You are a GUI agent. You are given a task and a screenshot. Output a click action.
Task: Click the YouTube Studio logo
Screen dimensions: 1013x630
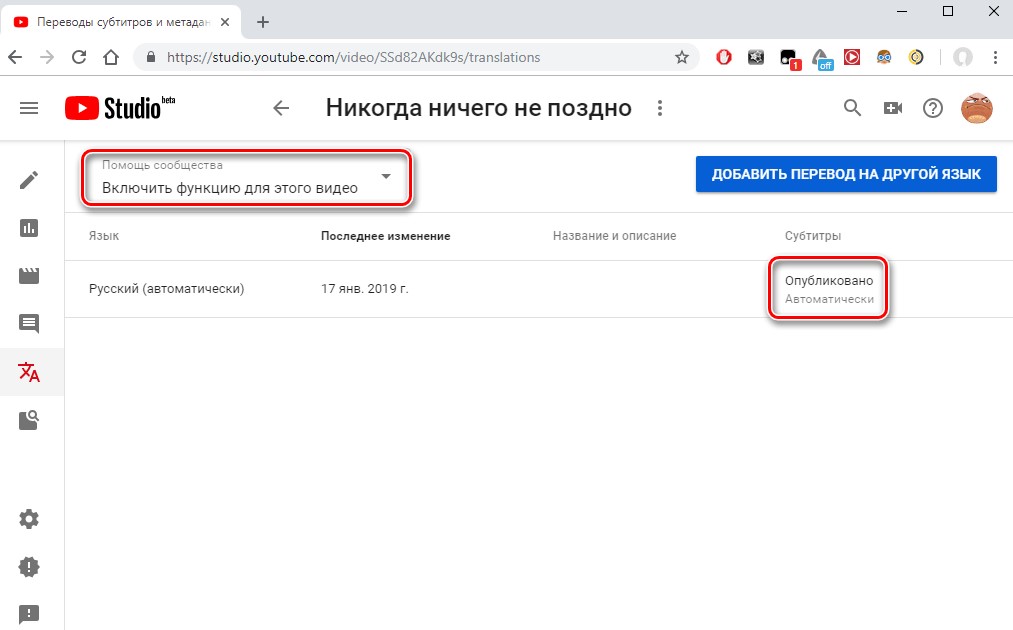tap(112, 108)
